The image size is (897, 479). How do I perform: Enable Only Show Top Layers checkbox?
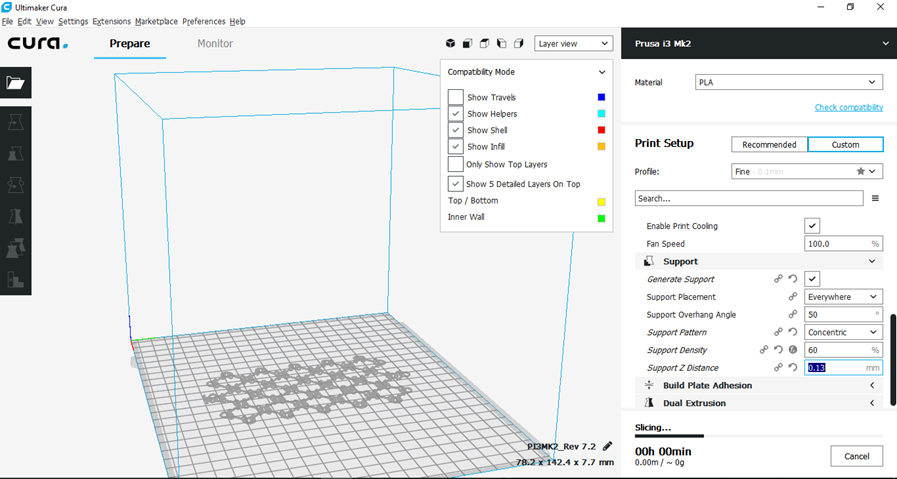455,164
